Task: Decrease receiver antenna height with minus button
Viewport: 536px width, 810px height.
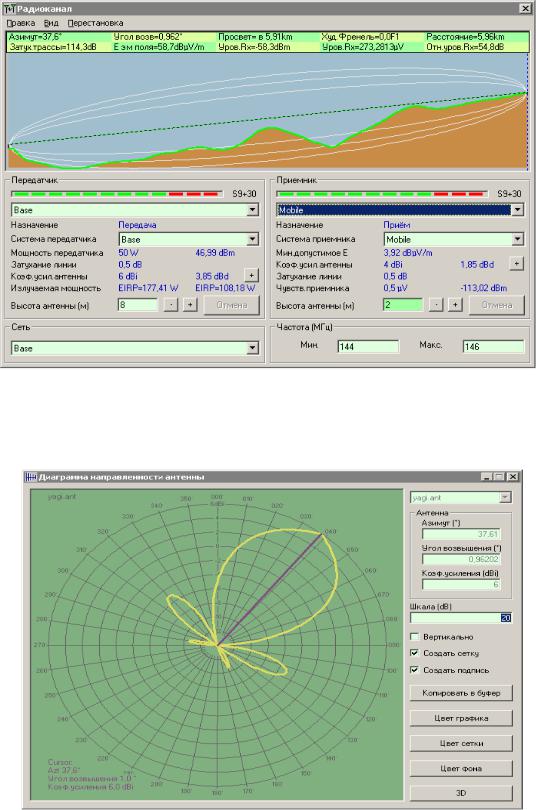Action: point(436,305)
